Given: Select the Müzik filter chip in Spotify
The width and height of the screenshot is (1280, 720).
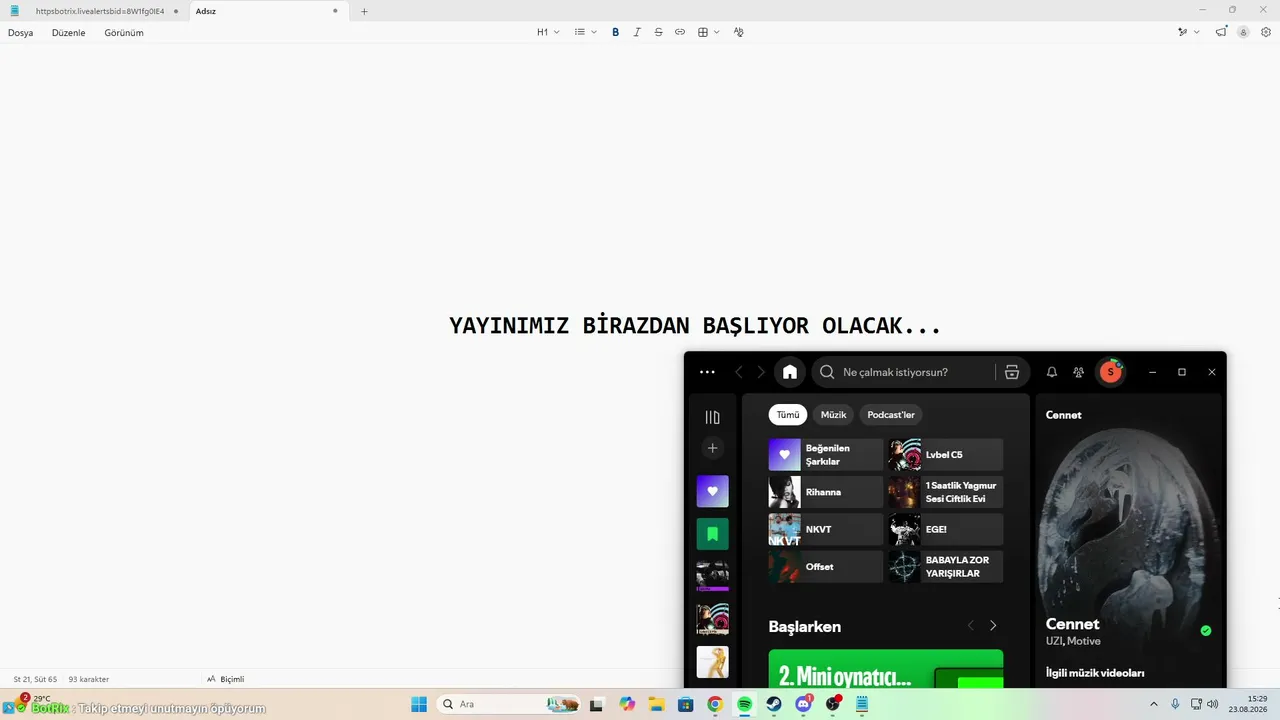Looking at the screenshot, I should (x=834, y=415).
